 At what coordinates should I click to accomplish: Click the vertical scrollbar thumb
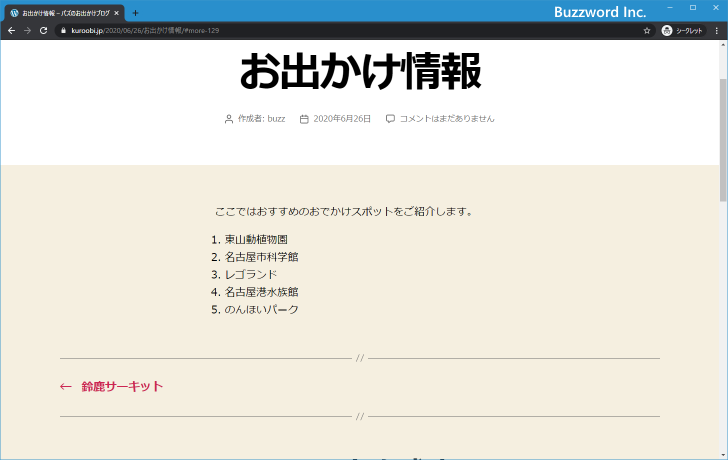[723, 140]
